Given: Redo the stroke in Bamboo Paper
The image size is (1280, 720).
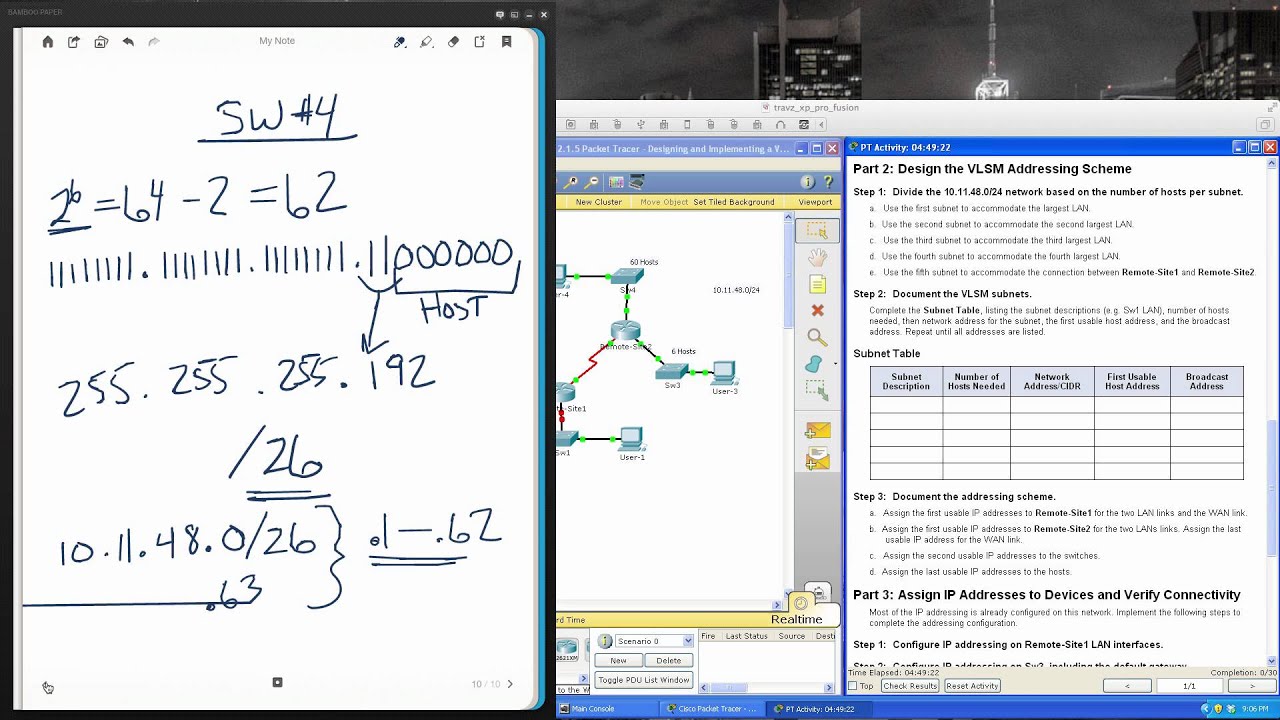Looking at the screenshot, I should click(x=154, y=42).
